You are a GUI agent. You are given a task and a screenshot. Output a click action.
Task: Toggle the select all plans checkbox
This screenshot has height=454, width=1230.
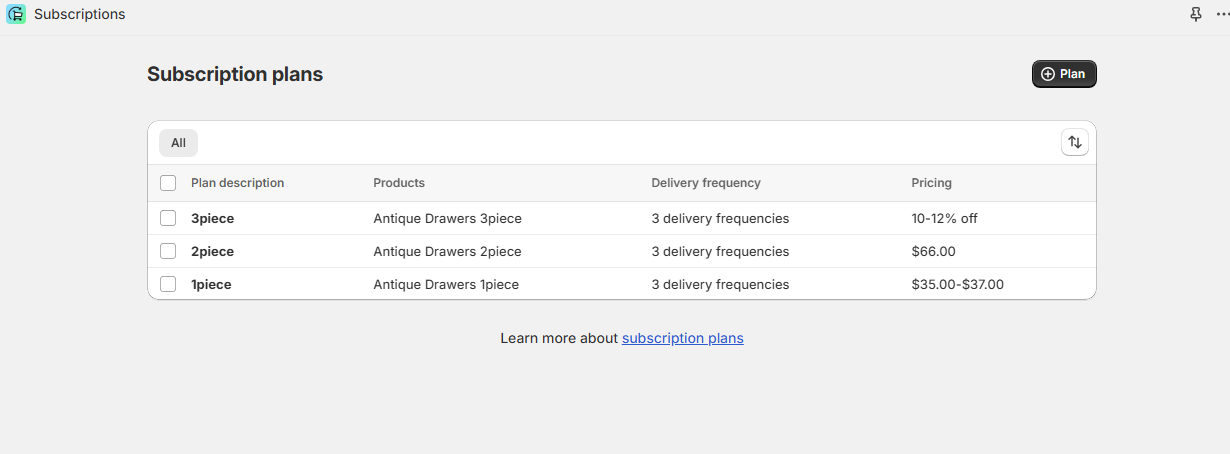pos(168,183)
